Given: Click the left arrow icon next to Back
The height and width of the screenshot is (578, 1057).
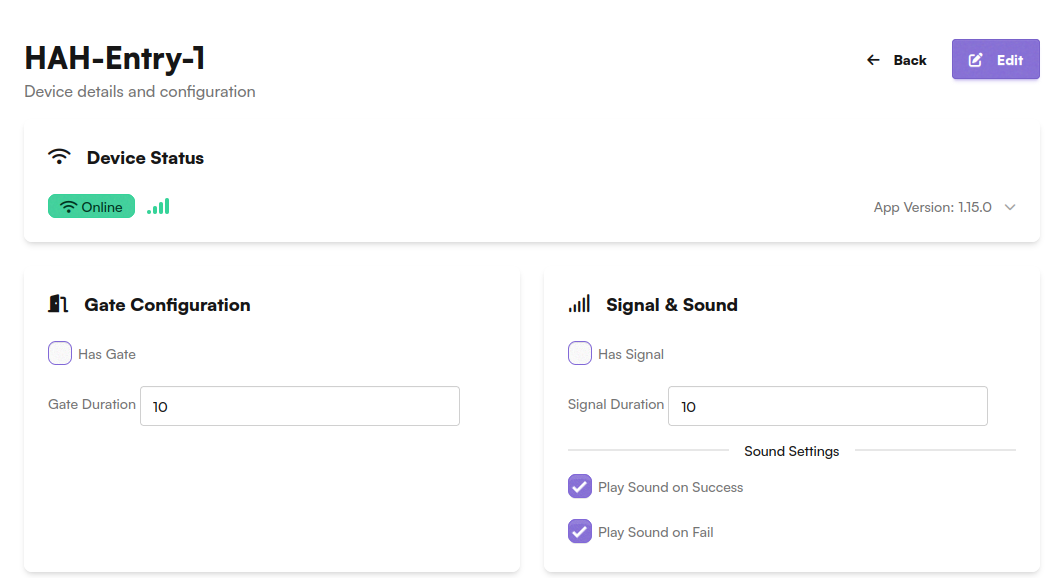Looking at the screenshot, I should [873, 60].
